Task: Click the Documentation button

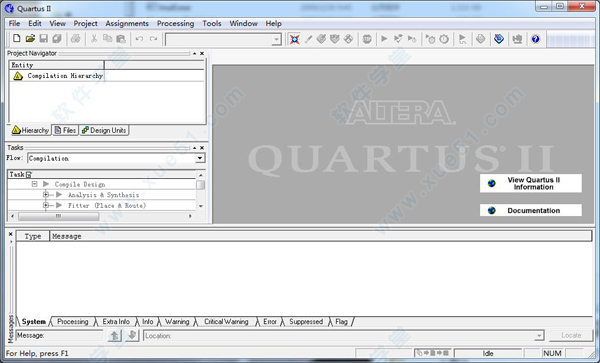Action: pos(531,210)
